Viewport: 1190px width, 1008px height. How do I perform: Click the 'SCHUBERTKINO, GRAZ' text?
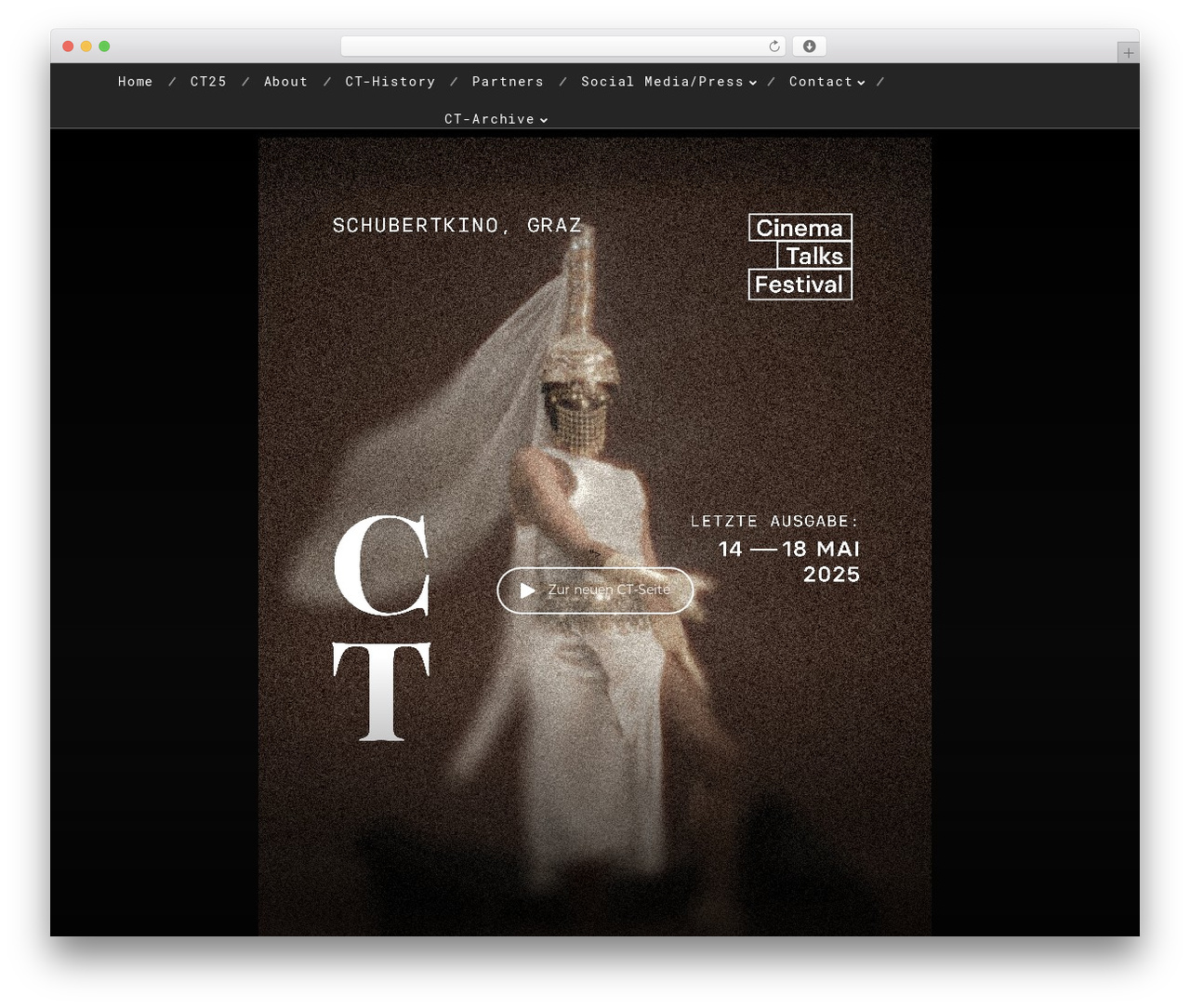[x=457, y=225]
